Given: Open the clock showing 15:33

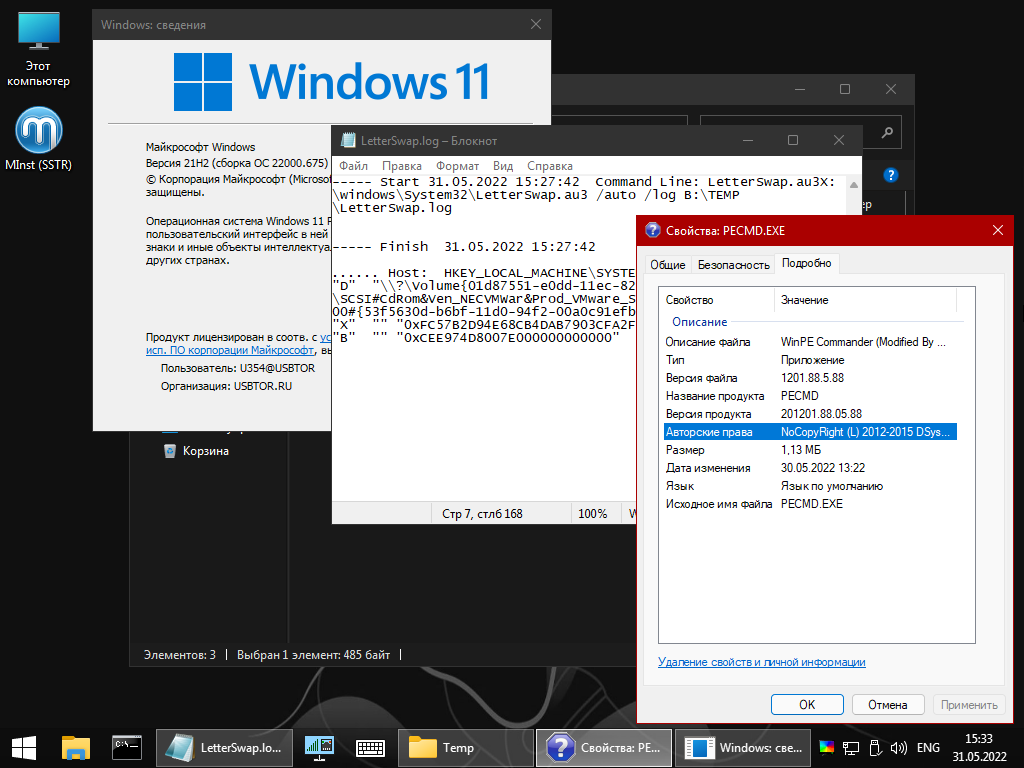Looking at the screenshot, I should [979, 748].
